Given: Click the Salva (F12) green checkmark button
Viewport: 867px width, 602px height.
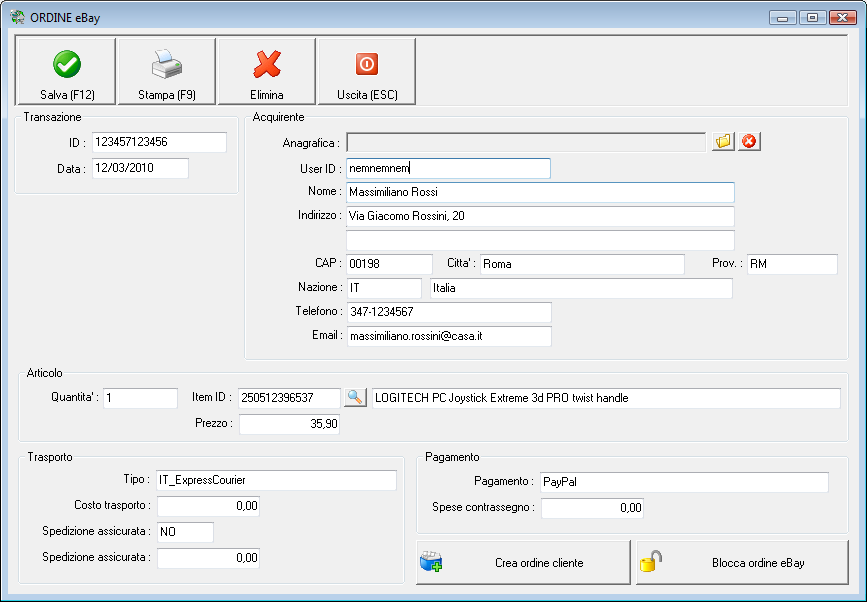Looking at the screenshot, I should pos(66,71).
